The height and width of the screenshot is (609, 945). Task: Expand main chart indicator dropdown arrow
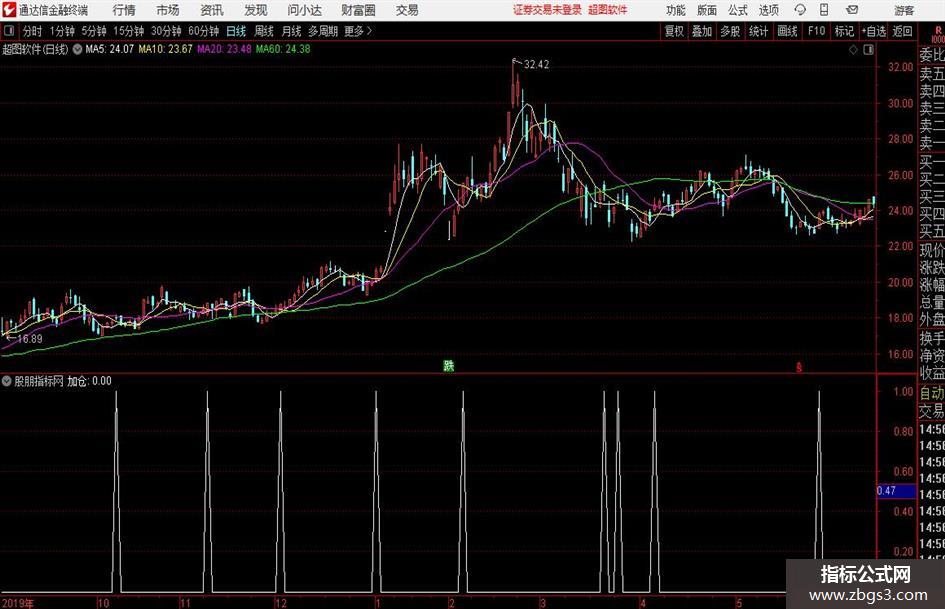(x=77, y=49)
